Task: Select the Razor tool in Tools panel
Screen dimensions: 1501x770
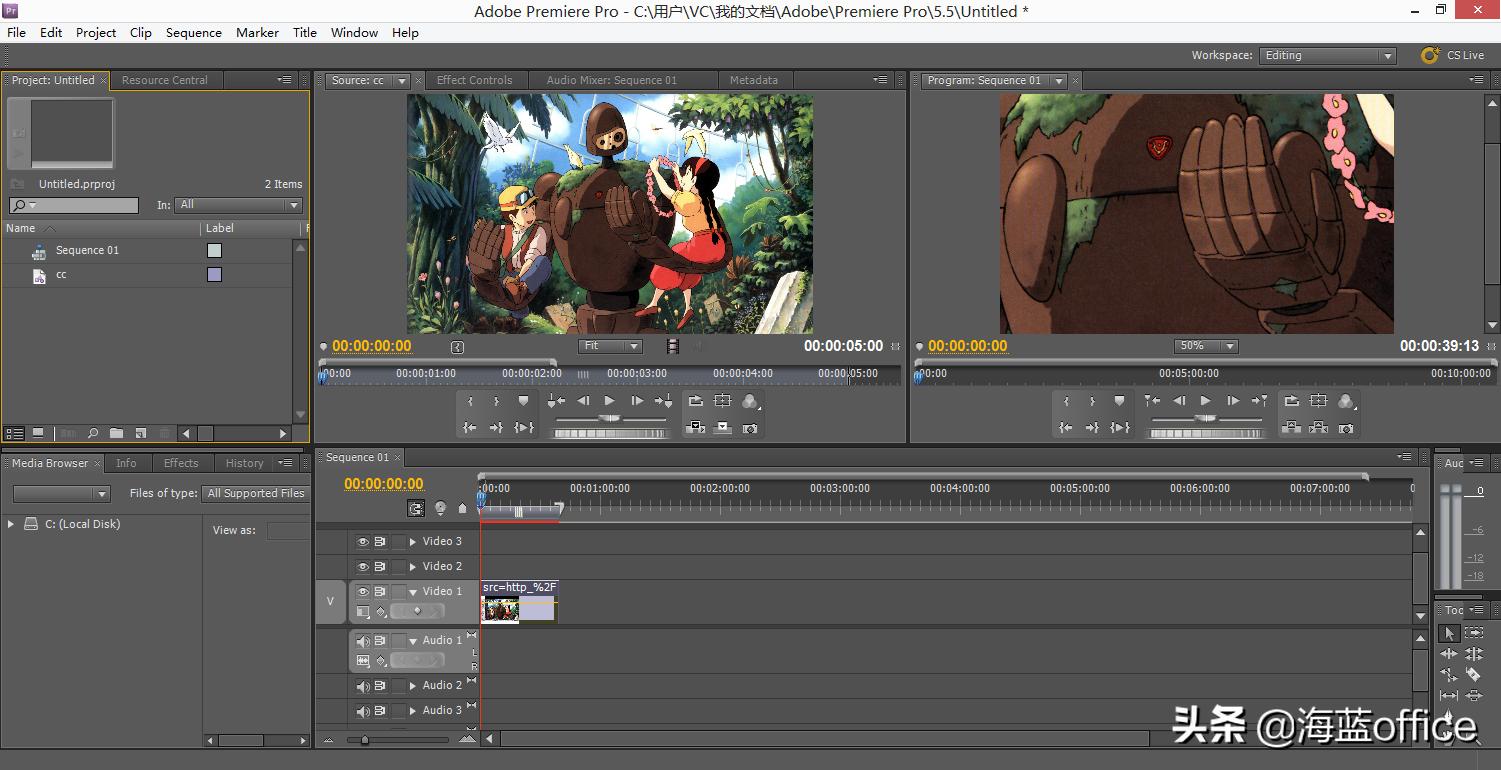Action: point(1473,675)
